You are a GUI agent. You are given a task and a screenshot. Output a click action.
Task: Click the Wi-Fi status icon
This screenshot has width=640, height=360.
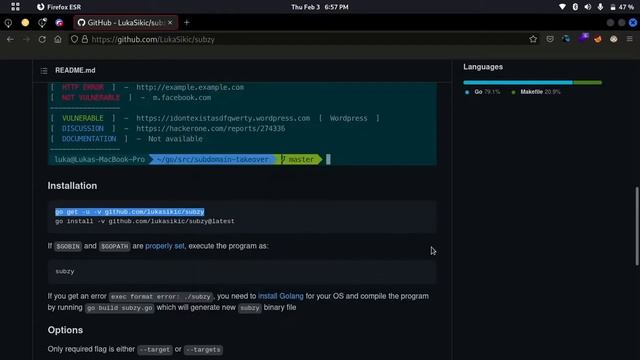562,7
